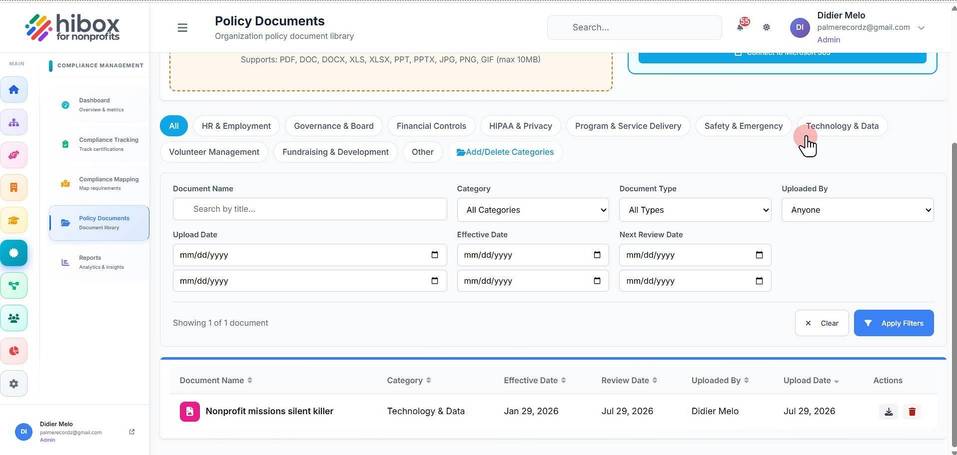
Task: Filter by Program & Service Delivery
Action: 628,126
